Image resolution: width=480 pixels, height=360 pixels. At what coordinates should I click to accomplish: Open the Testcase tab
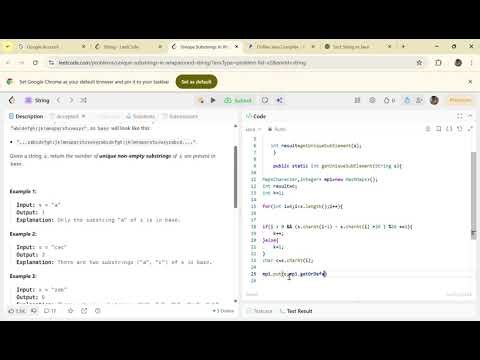[x=259, y=311]
